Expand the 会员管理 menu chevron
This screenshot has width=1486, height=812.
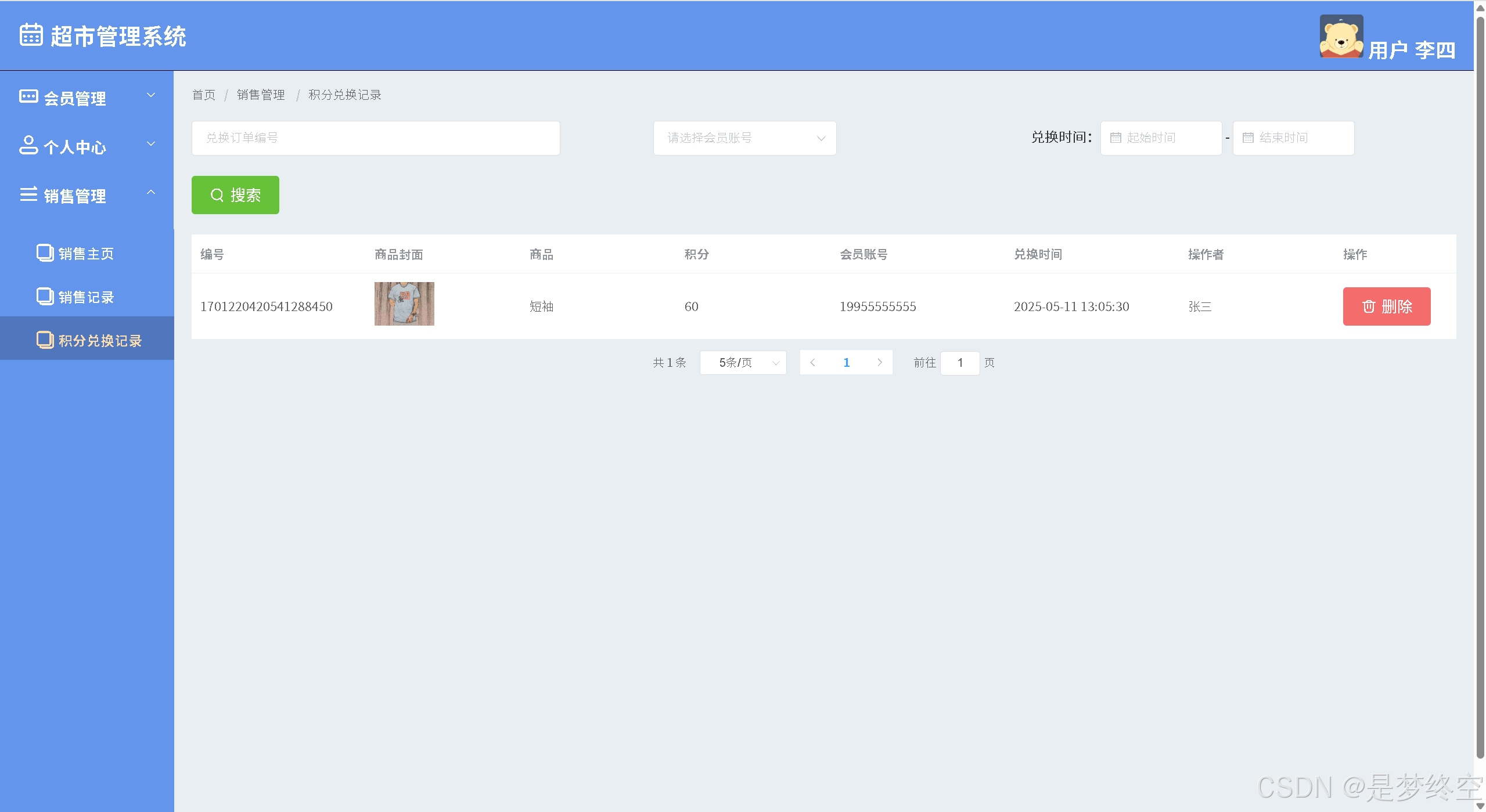(x=151, y=95)
